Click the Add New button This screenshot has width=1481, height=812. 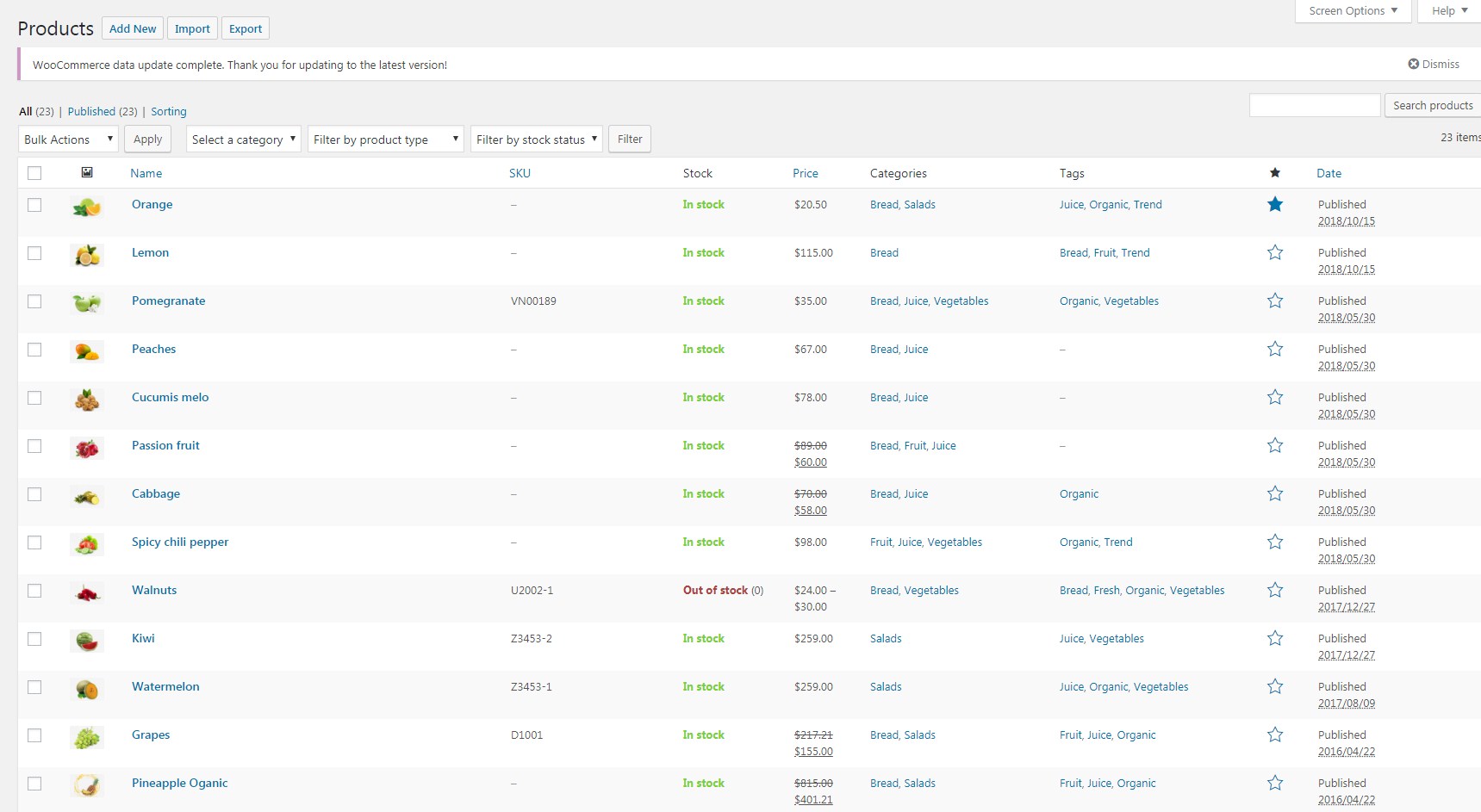(133, 28)
